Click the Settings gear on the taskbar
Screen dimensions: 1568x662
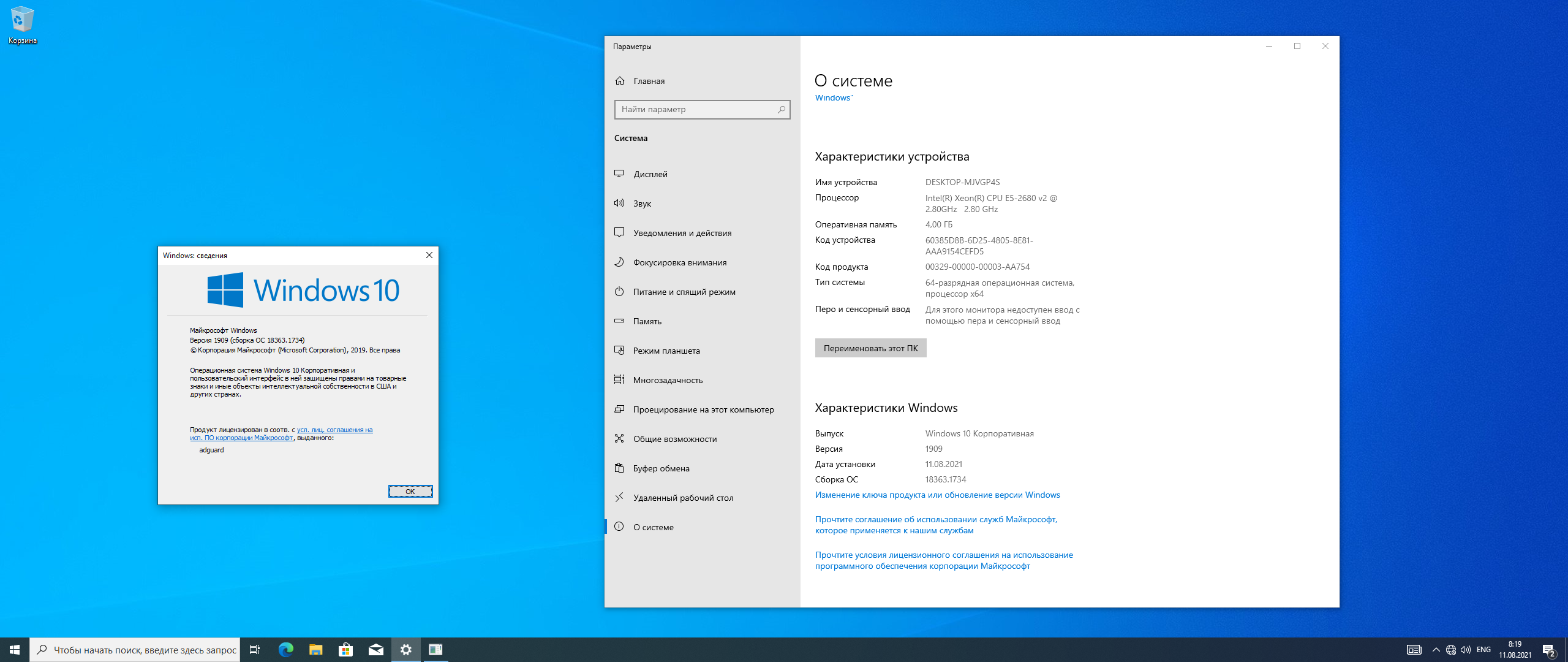tap(405, 650)
